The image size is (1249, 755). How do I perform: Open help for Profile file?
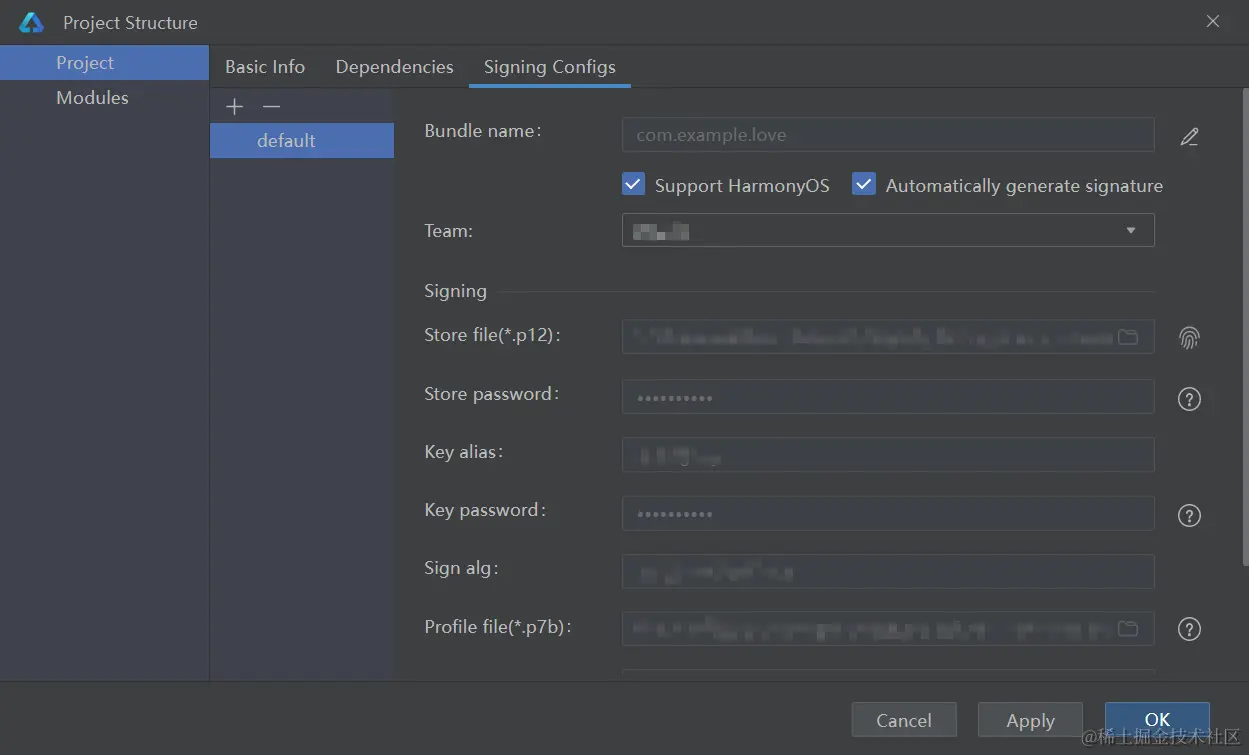pyautogui.click(x=1189, y=629)
